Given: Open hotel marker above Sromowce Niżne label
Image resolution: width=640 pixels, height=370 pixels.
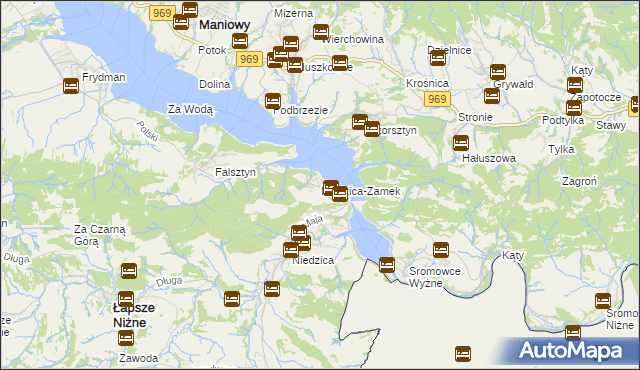Looking at the screenshot, I should click(x=603, y=301).
